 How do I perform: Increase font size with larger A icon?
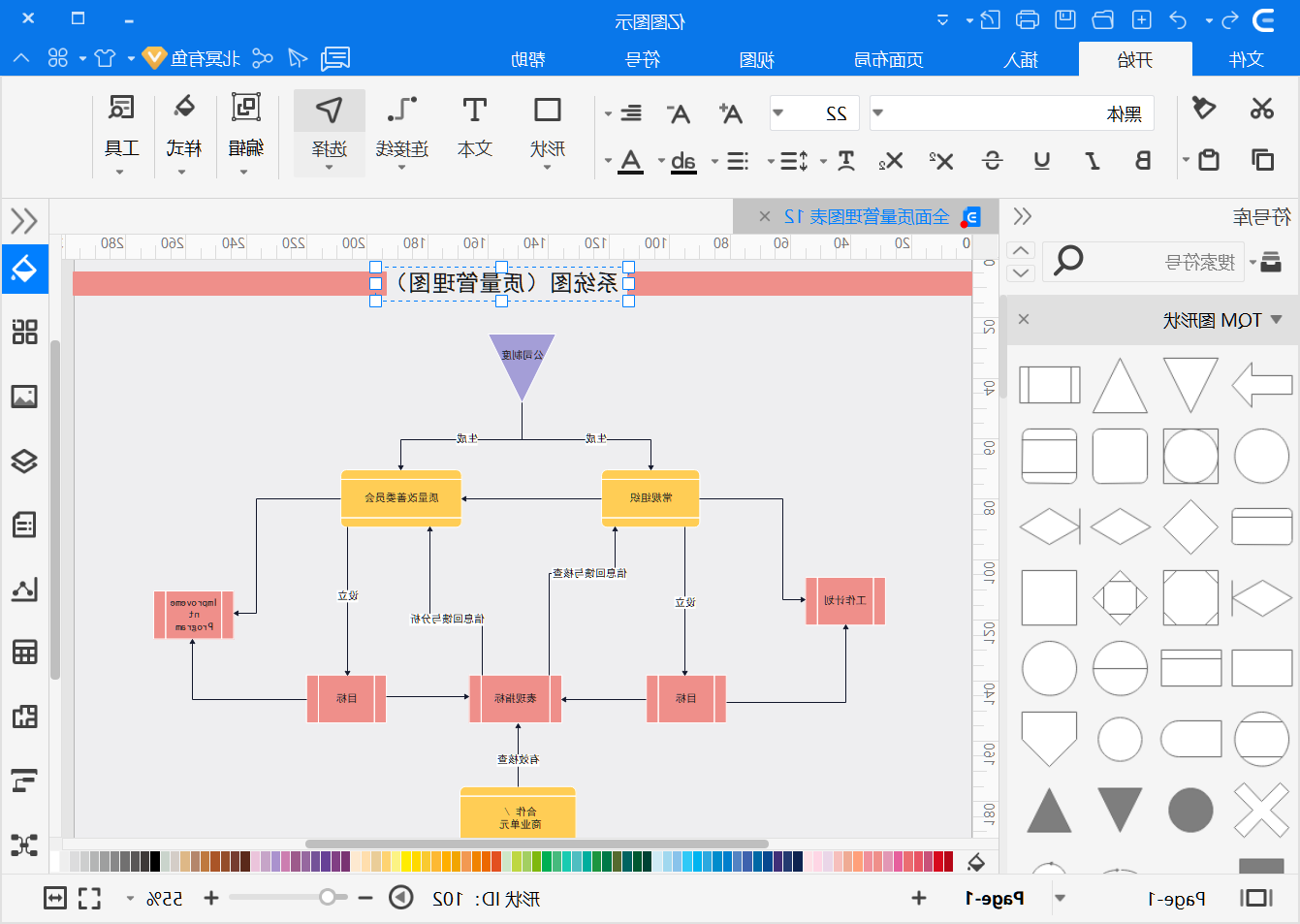(731, 113)
